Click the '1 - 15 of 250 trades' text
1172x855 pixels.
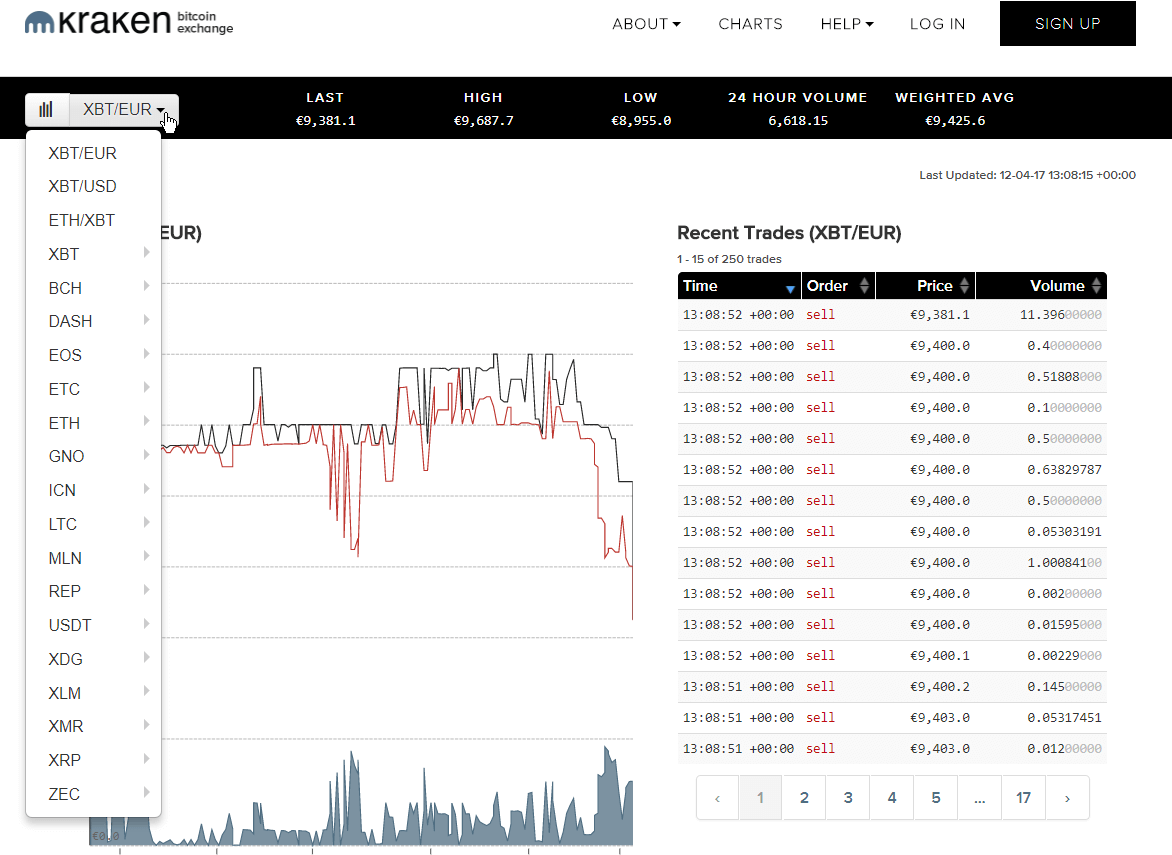tap(730, 259)
